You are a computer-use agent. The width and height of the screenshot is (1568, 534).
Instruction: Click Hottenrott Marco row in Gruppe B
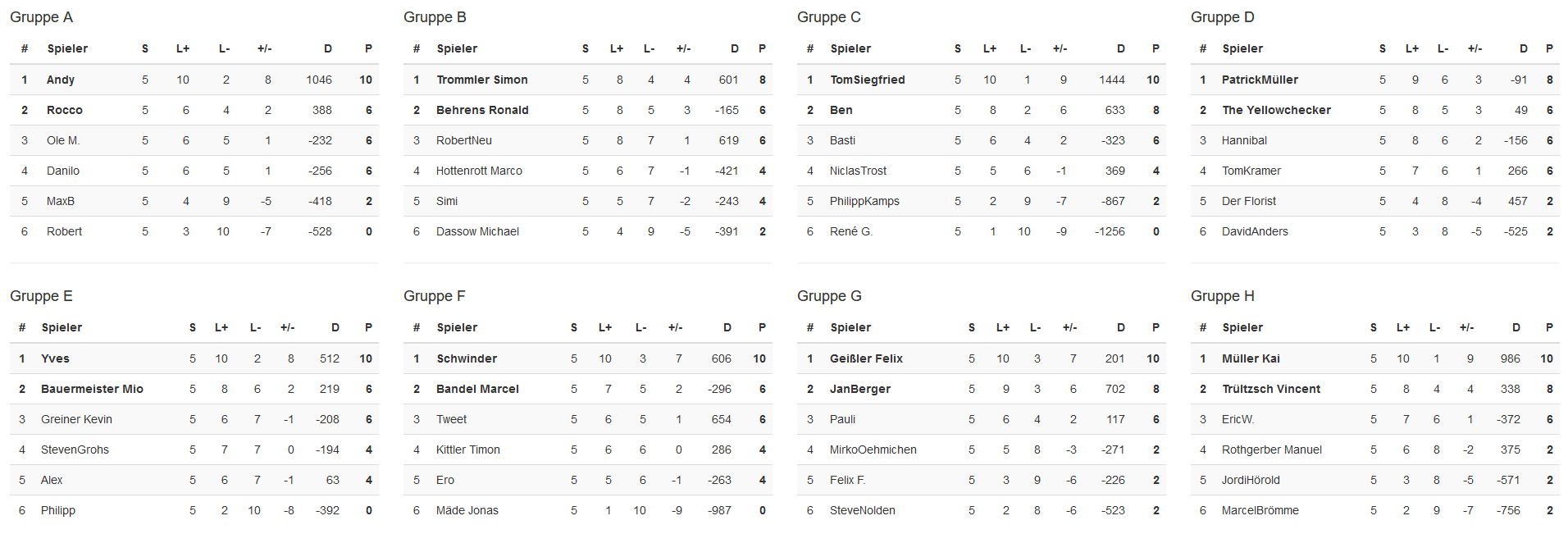click(588, 171)
